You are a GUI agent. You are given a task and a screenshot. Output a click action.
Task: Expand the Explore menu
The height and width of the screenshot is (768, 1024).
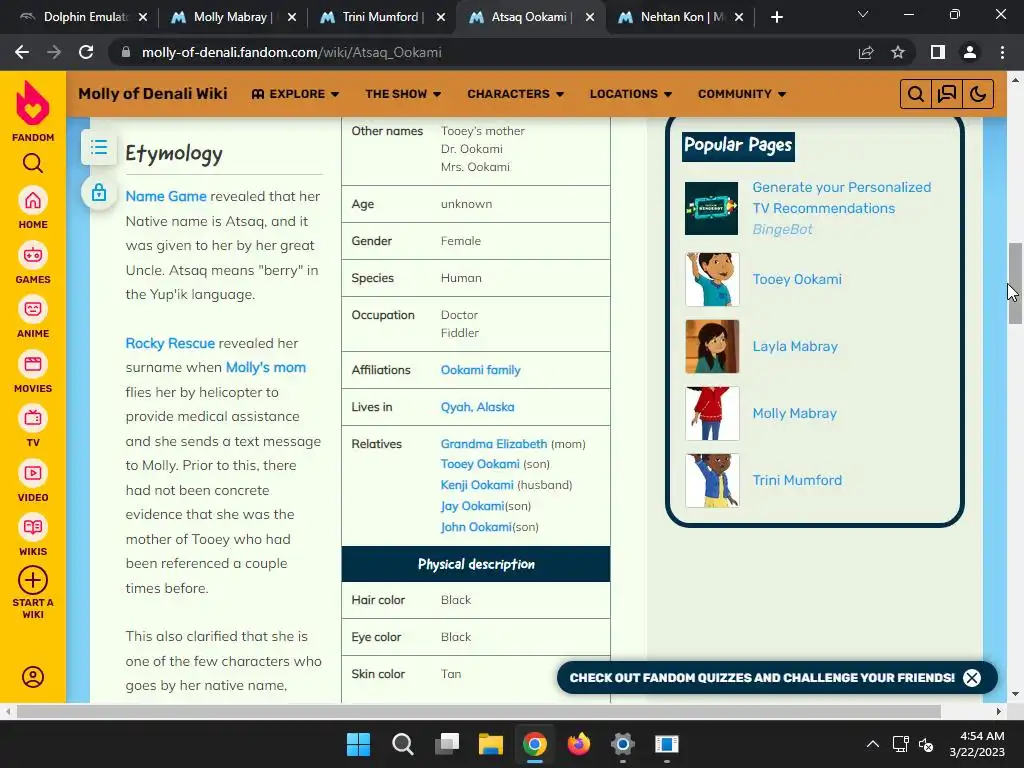(x=295, y=94)
